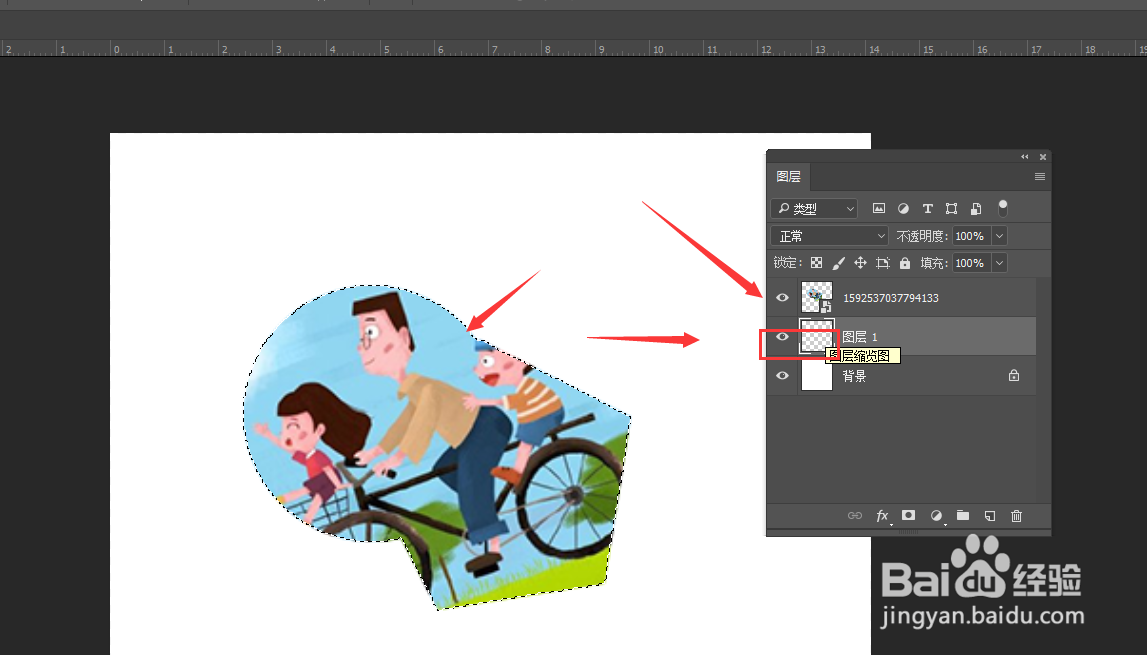Open the 填充 fill slider arrow

[999, 263]
